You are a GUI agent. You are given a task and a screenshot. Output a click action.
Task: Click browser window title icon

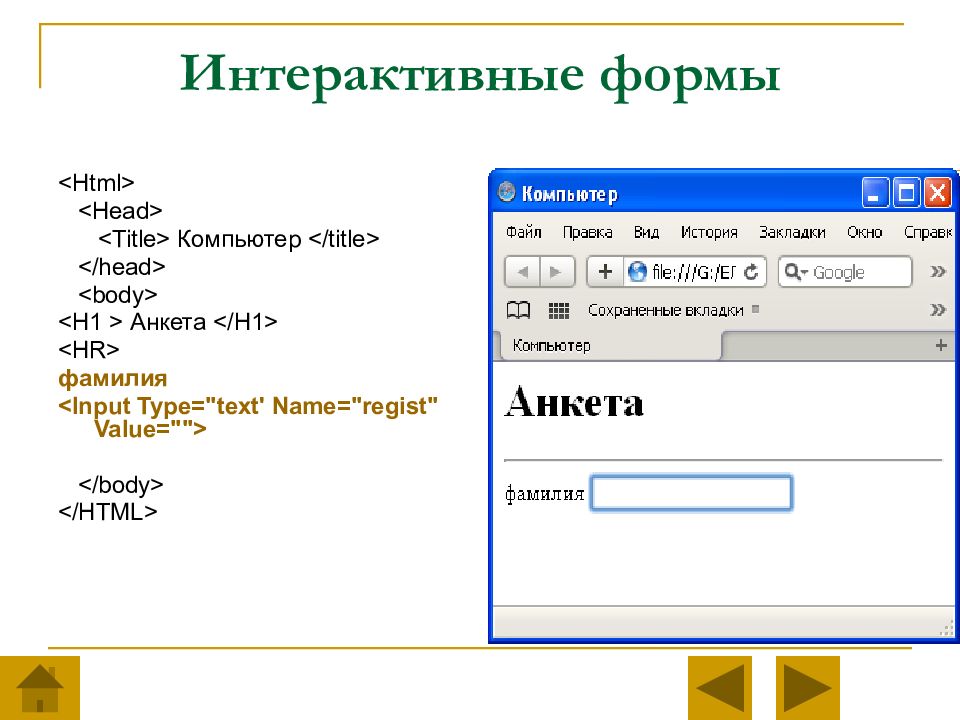506,192
